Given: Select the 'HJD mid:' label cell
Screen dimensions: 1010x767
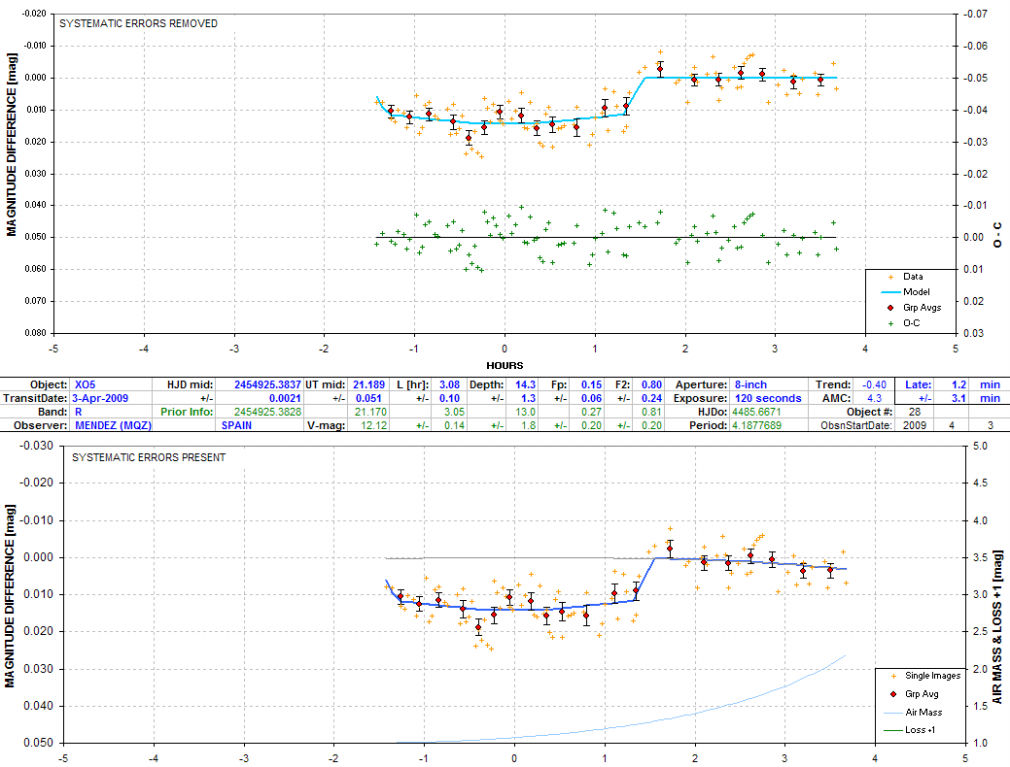Looking at the screenshot, I should tap(189, 384).
